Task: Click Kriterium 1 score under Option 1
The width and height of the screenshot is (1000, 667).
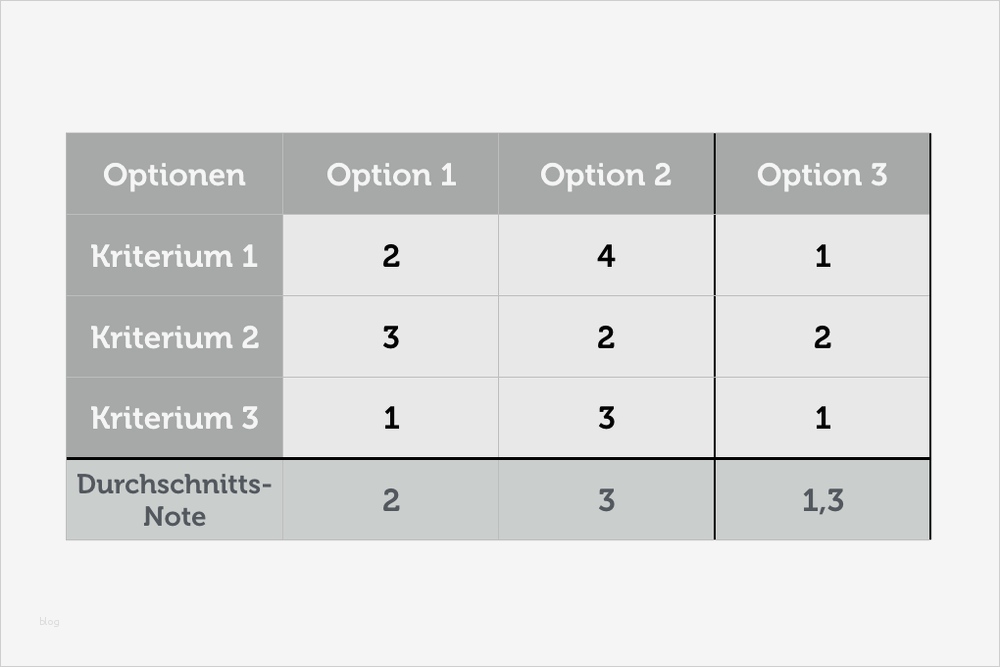Action: coord(391,256)
